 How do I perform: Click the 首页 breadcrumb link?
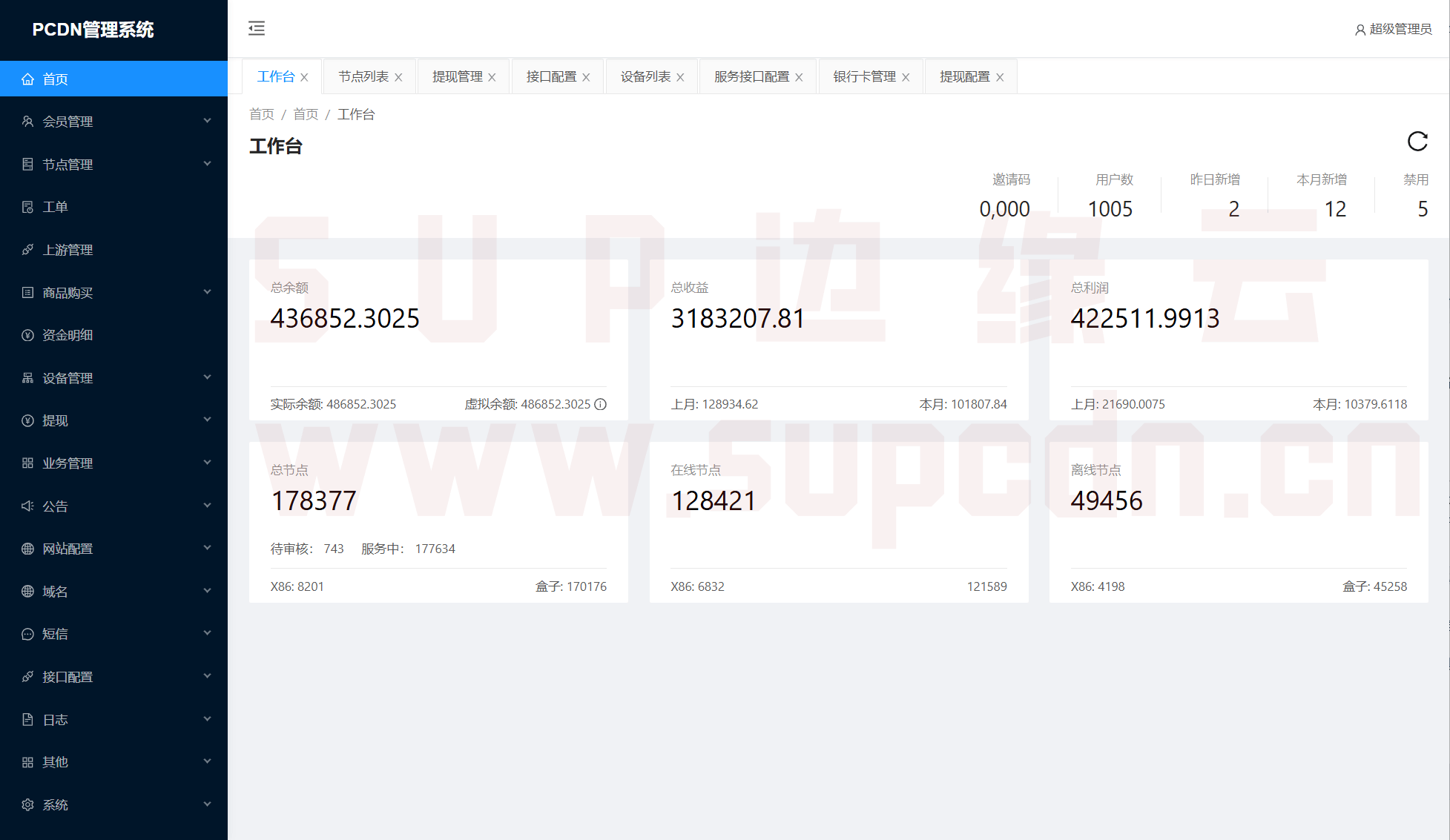click(262, 114)
